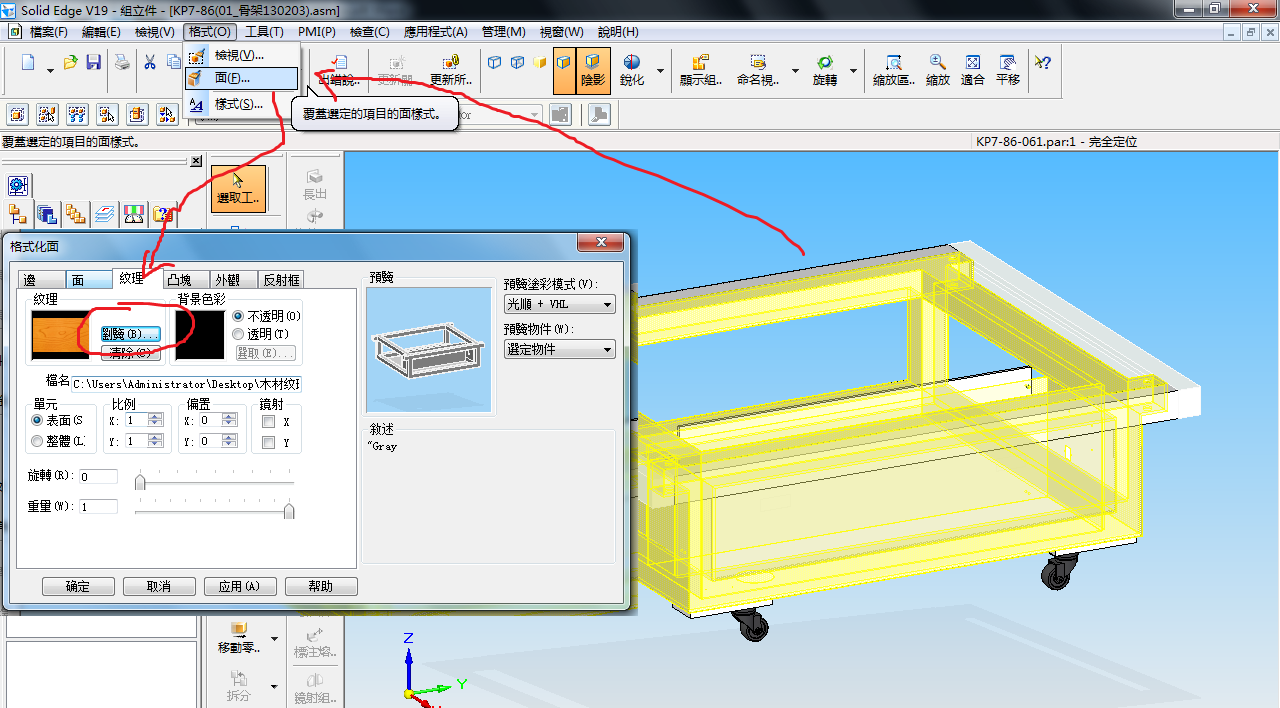Open the layers tab icon in EdgeBar
Image resolution: width=1280 pixels, height=708 pixels.
click(105, 213)
